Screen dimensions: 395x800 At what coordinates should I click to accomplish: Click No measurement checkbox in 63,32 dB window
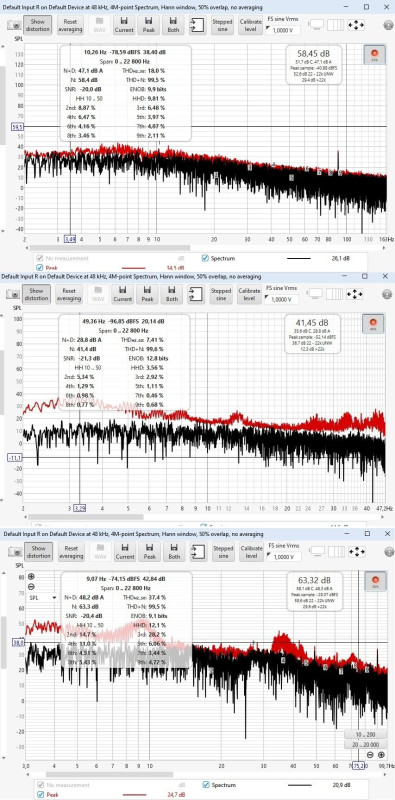39,785
